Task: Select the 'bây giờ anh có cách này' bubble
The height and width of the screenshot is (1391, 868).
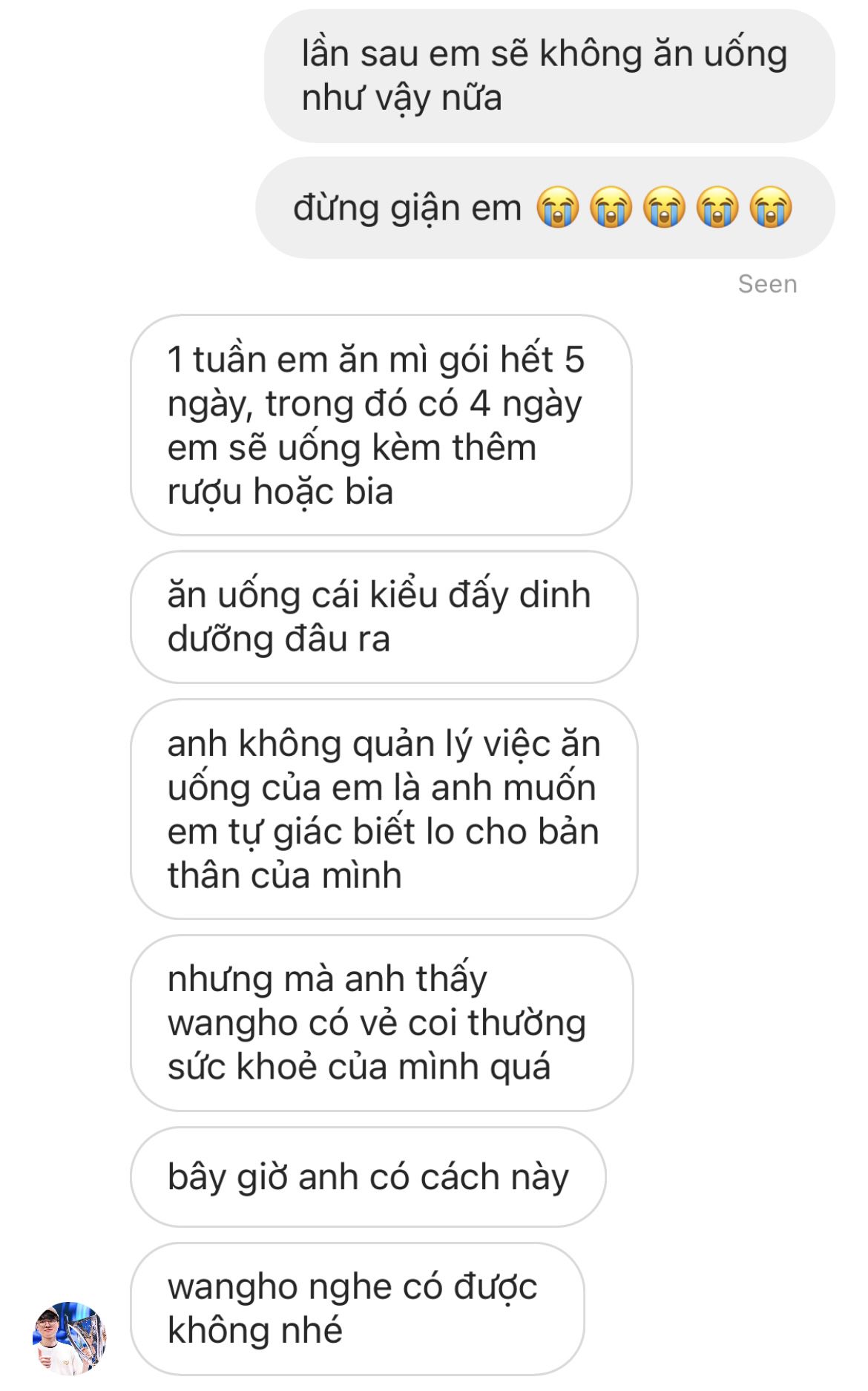Action: click(x=369, y=1177)
